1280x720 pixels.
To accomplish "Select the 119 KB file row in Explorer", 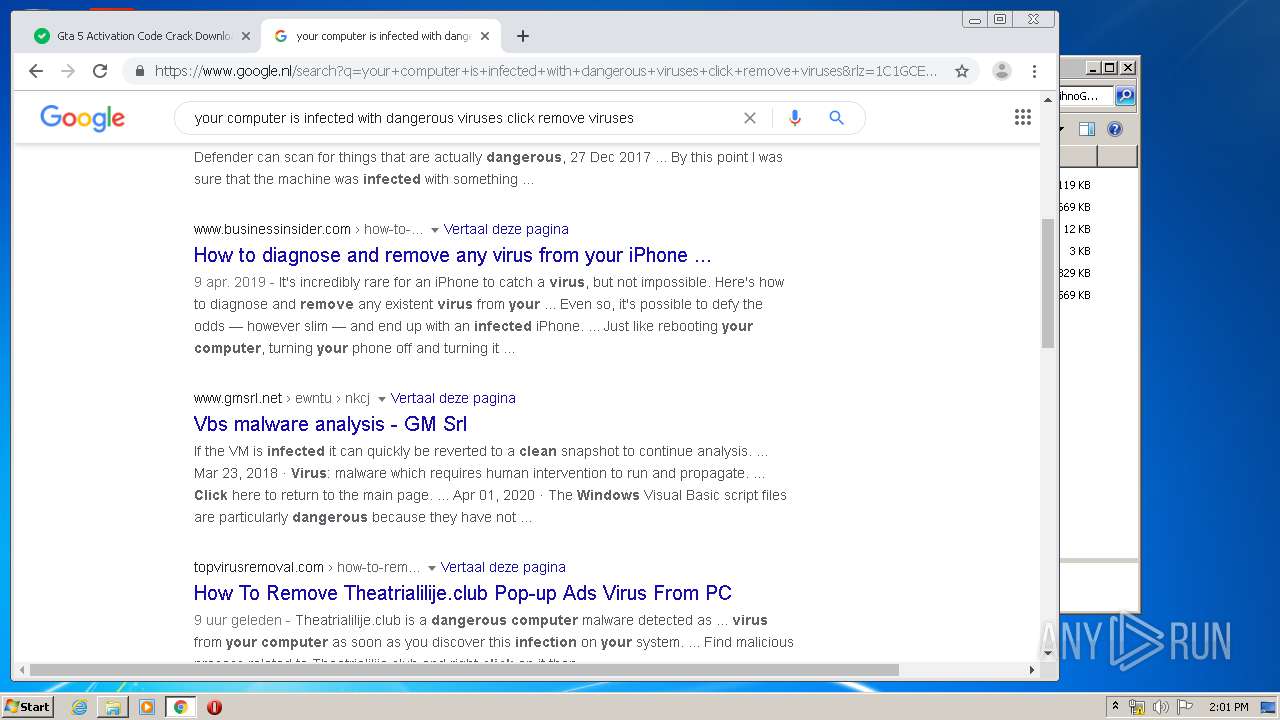I will (x=1075, y=185).
